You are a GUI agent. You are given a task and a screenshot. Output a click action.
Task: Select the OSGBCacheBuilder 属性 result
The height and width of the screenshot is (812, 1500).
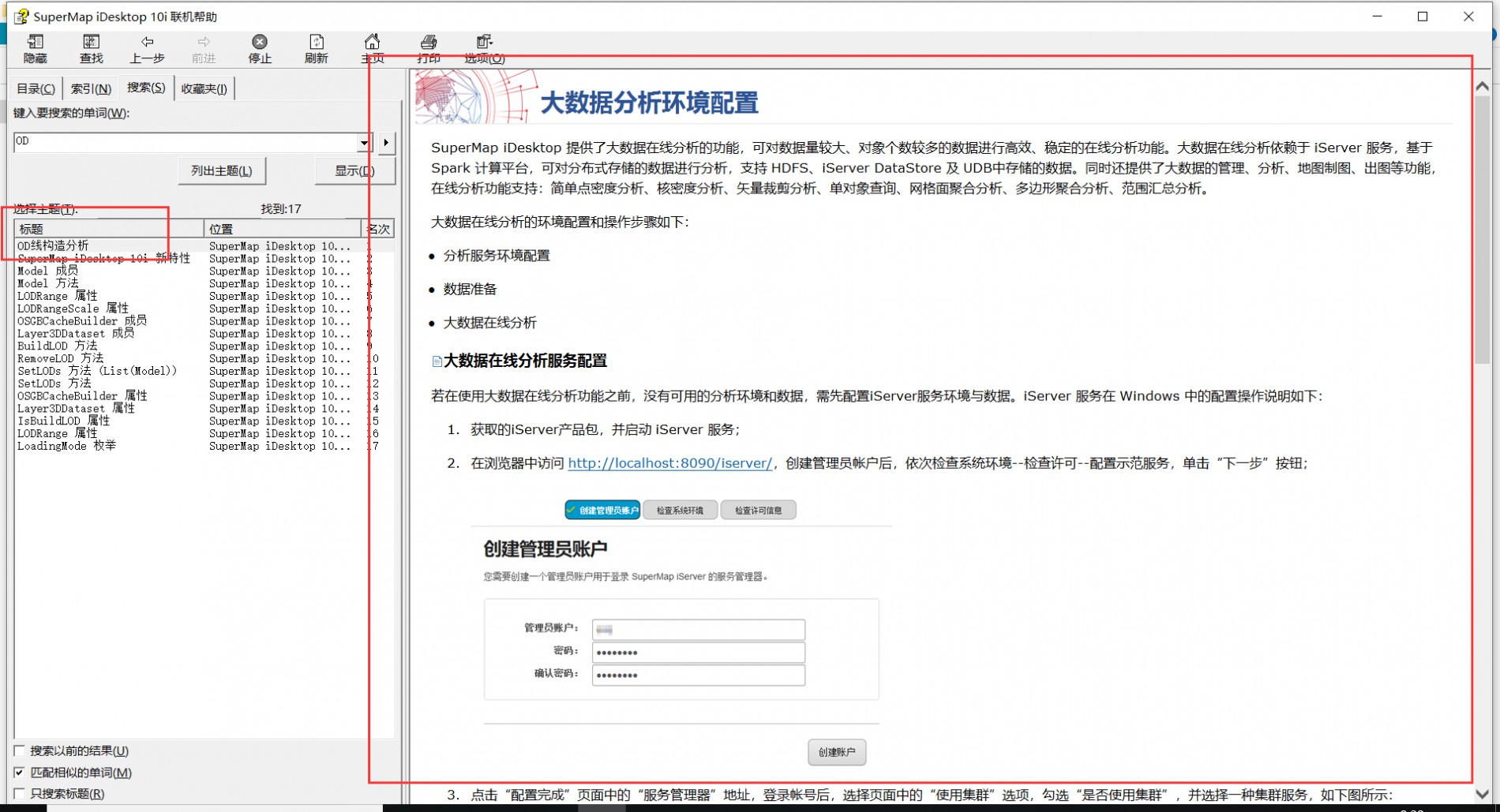tap(82, 396)
